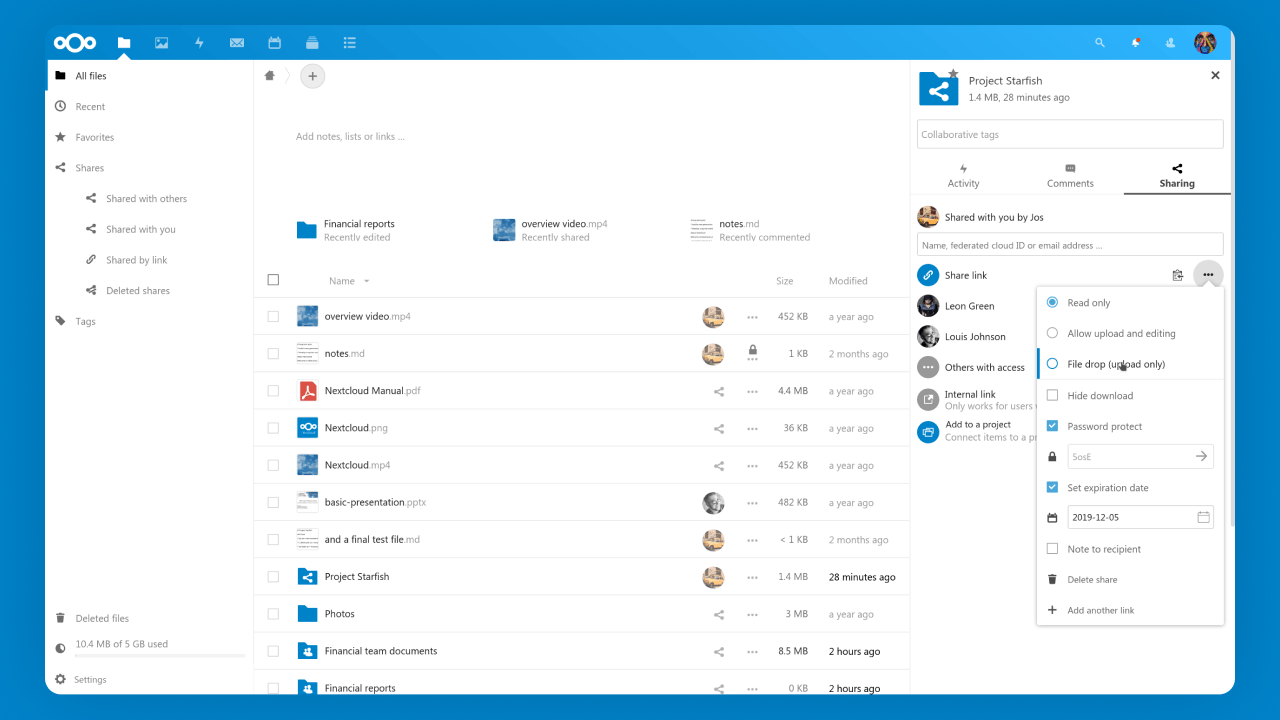Image resolution: width=1280 pixels, height=720 pixels.
Task: Copy share link to clipboard
Action: click(x=1178, y=275)
